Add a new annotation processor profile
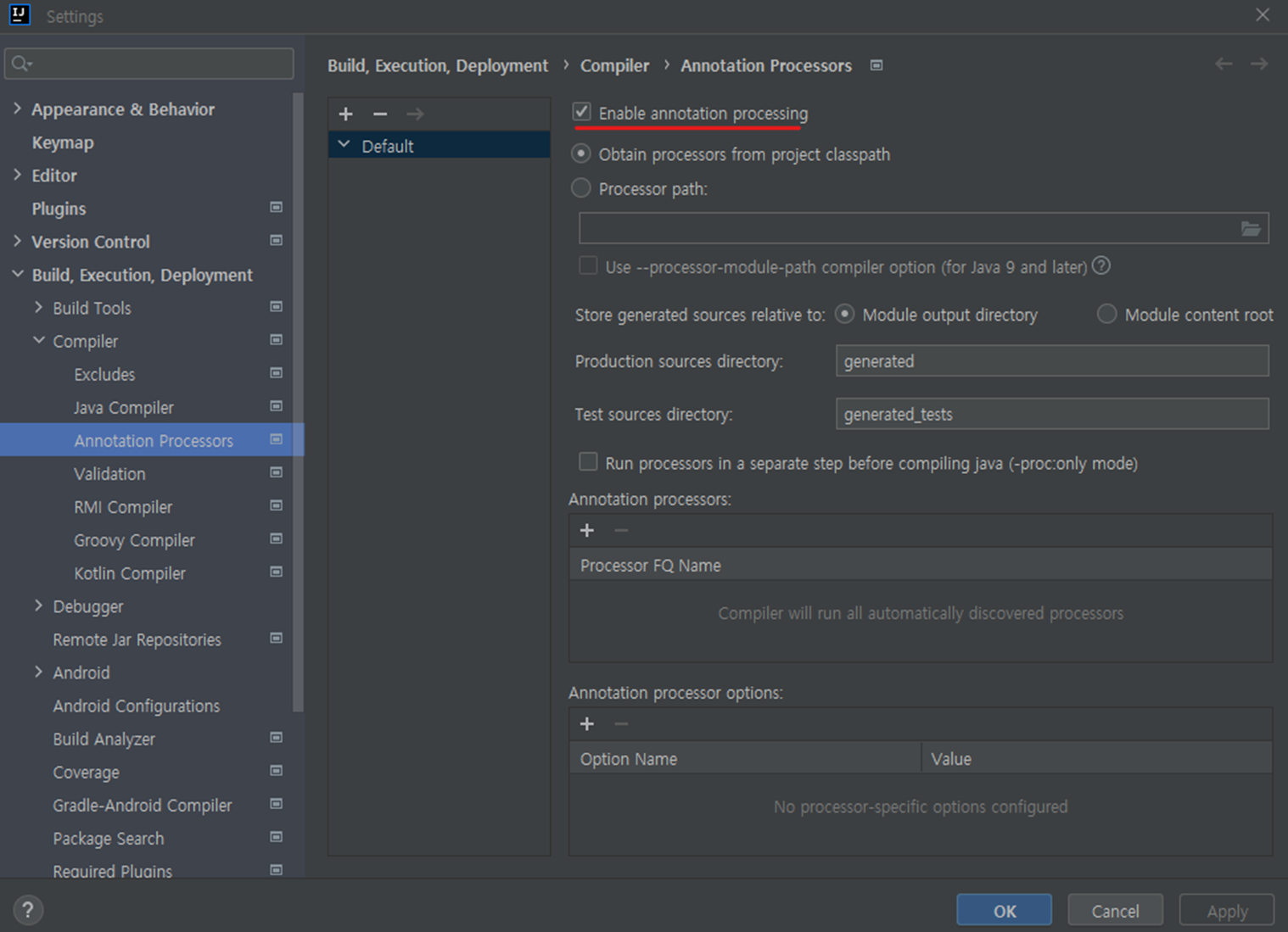1288x932 pixels. click(346, 114)
